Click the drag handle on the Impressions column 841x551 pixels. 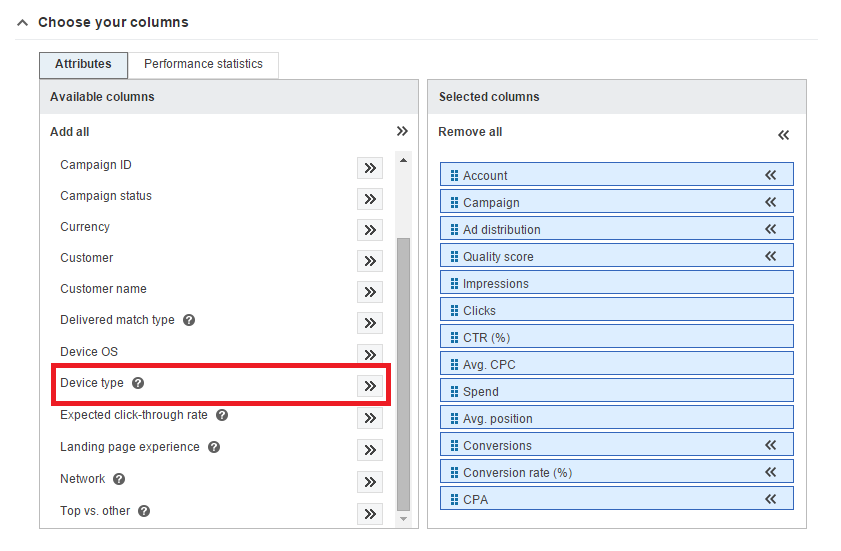(x=455, y=284)
